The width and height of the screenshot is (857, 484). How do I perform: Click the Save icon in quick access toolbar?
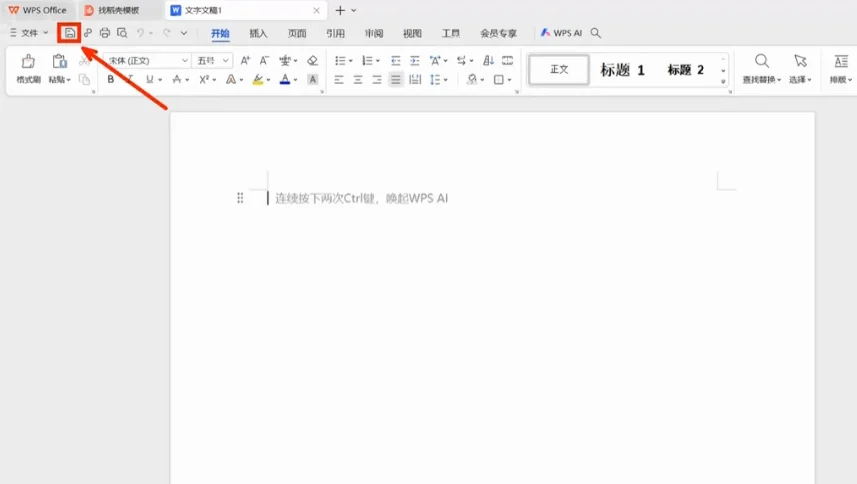(69, 33)
